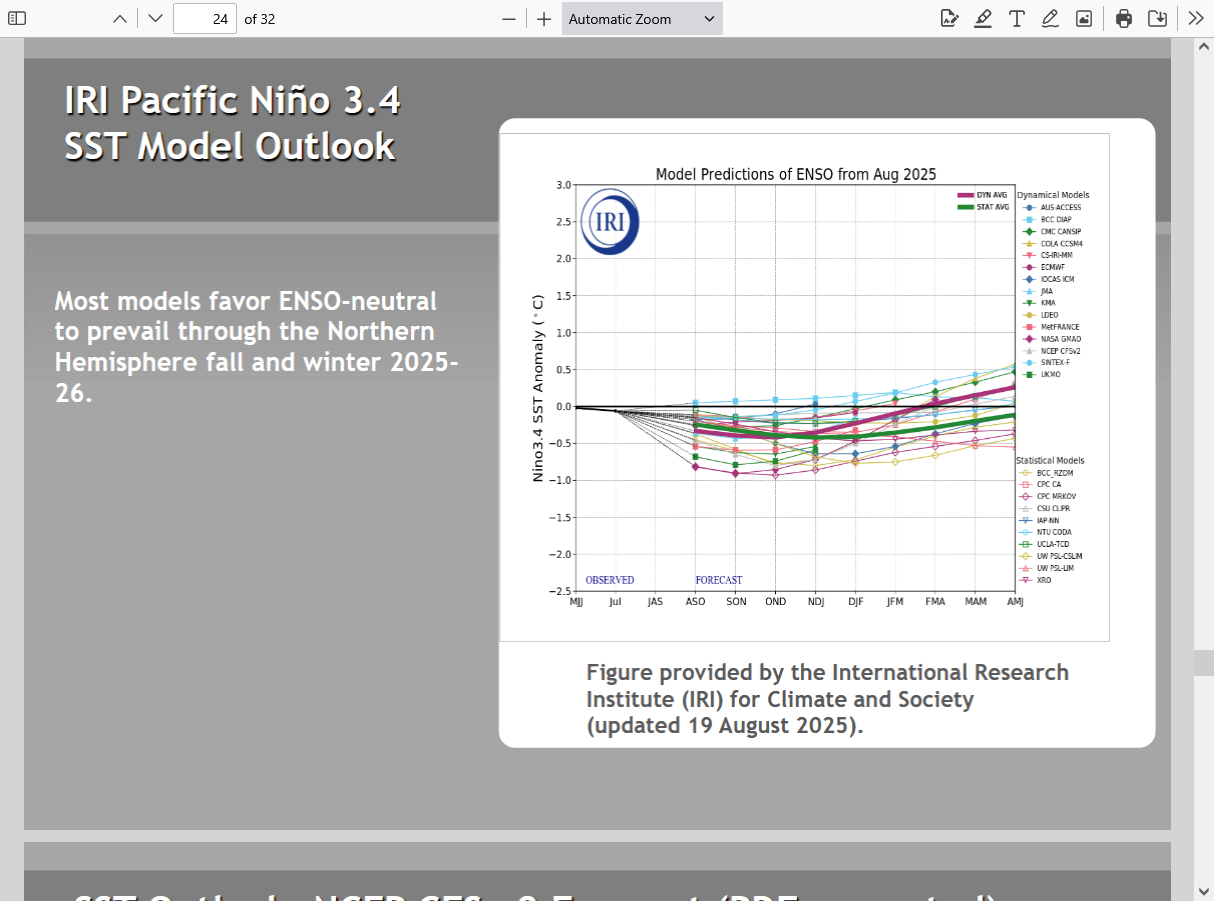Click "NCEP CFSv2" legend entry
Viewport: 1215px width, 901px height.
[1051, 351]
